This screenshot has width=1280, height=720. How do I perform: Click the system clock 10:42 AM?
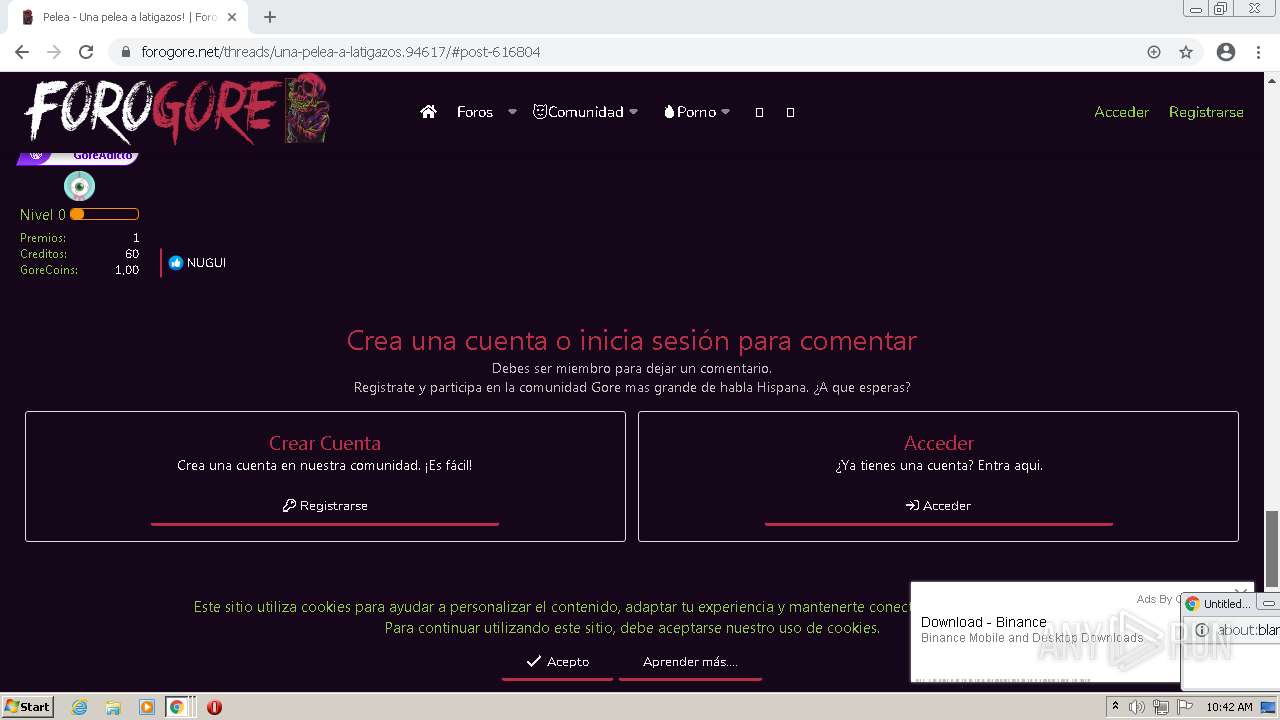(1229, 707)
